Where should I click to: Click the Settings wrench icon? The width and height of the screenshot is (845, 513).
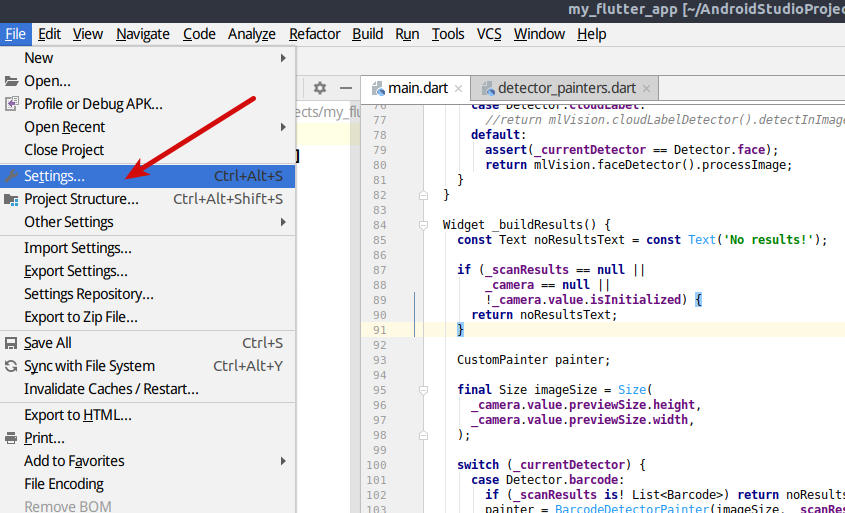click(x=11, y=176)
